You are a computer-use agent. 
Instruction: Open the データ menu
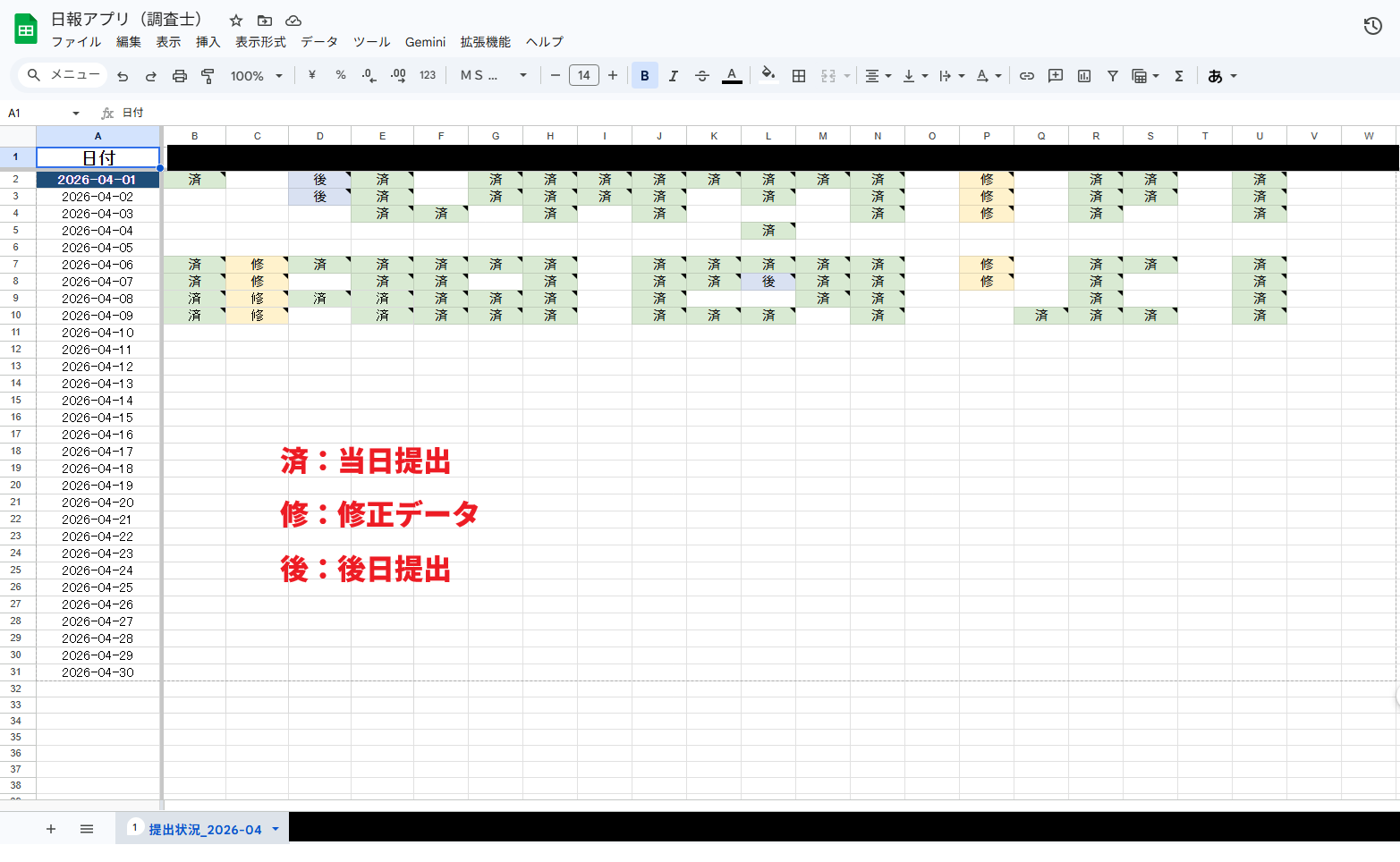tap(318, 42)
